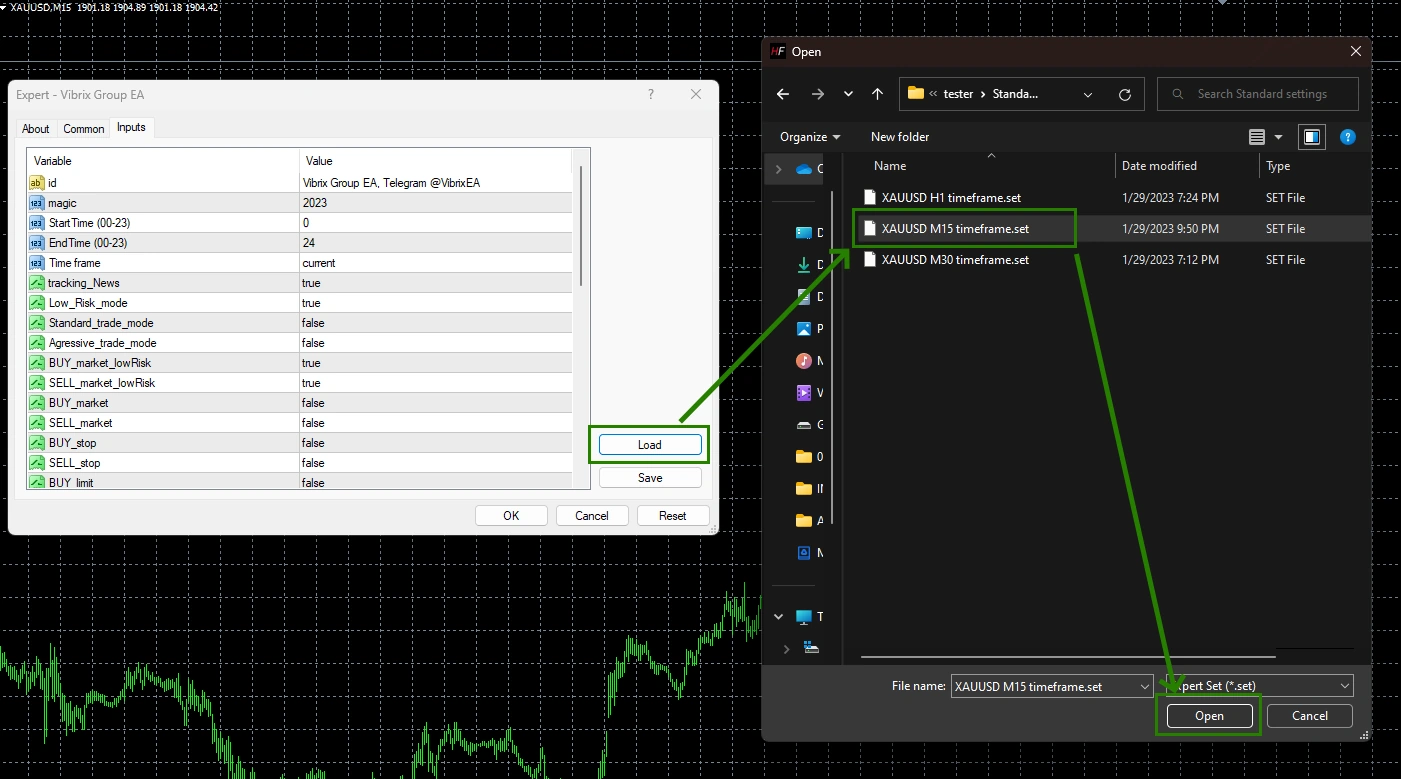Click the back arrow in Open dialog
Image resolution: width=1401 pixels, height=779 pixels.
tap(783, 94)
